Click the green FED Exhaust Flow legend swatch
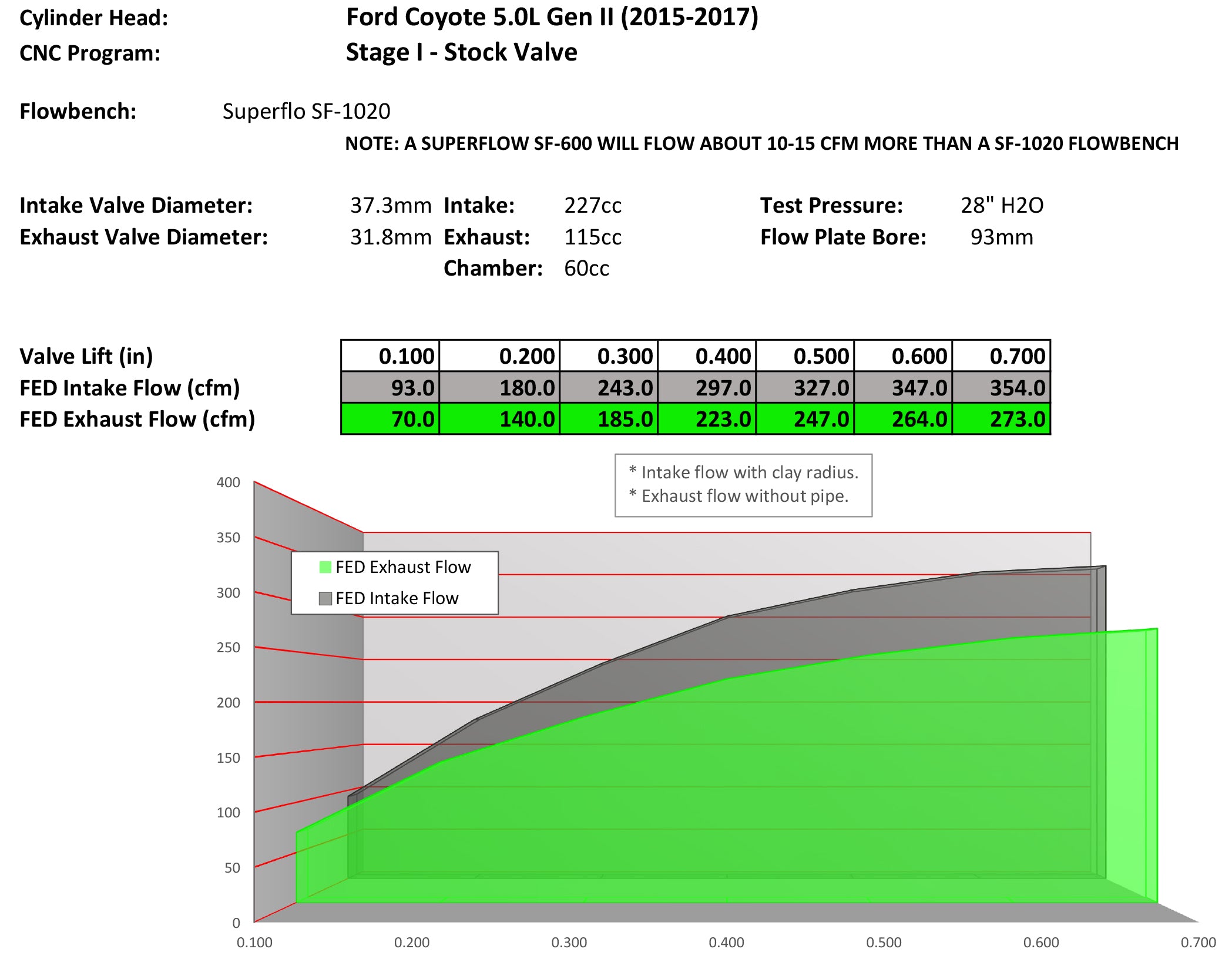The width and height of the screenshot is (1232, 969). tap(325, 567)
